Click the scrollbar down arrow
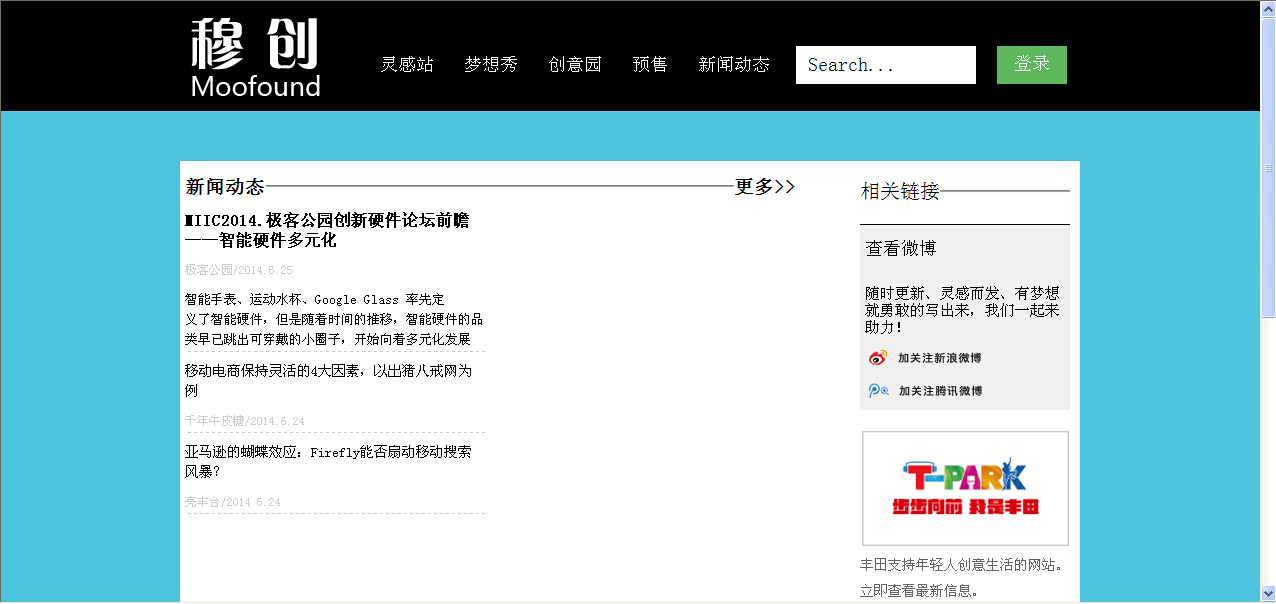This screenshot has height=604, width=1276. click(x=1268, y=595)
